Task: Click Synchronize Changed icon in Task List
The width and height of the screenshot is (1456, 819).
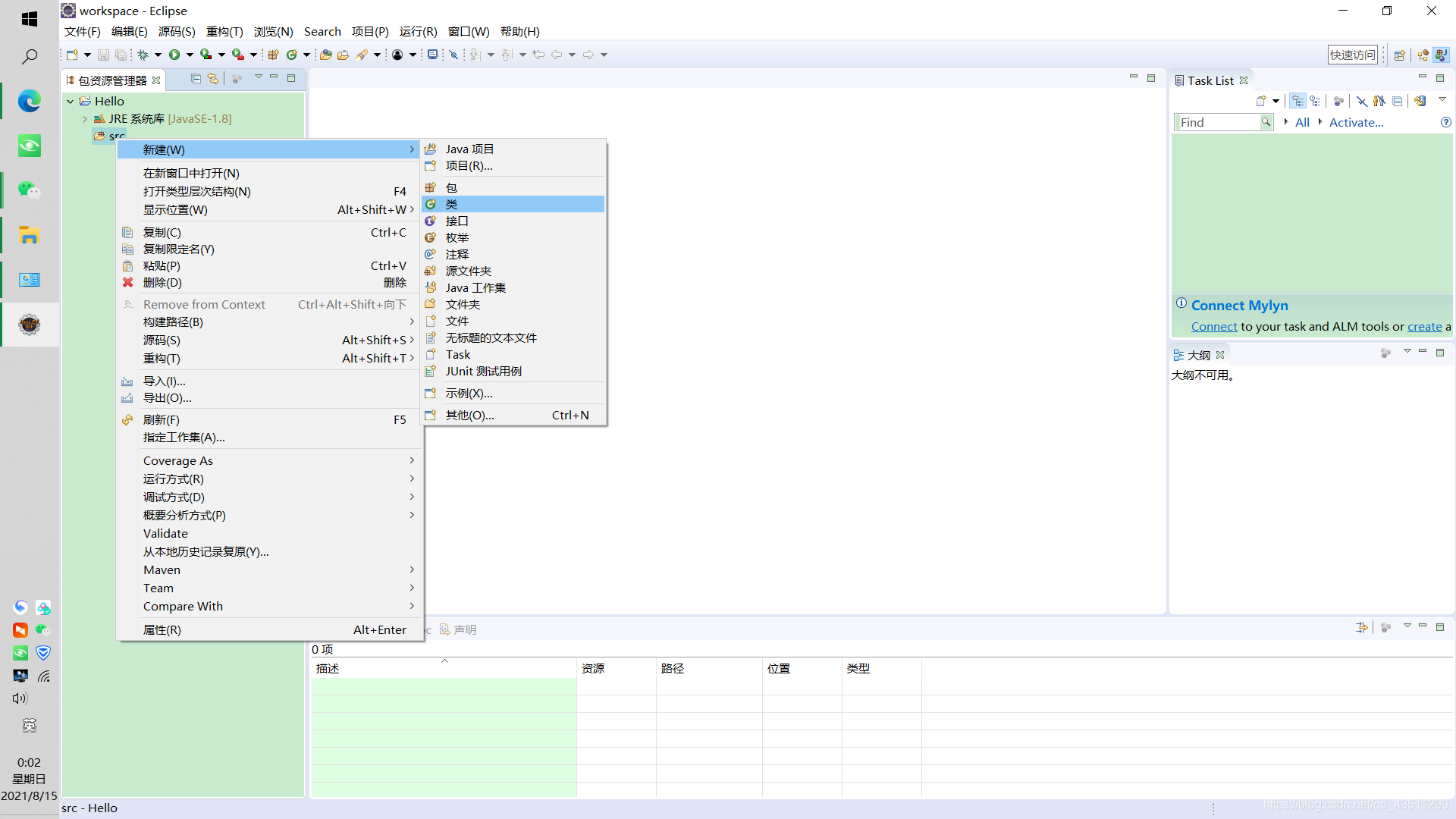Action: click(1420, 101)
